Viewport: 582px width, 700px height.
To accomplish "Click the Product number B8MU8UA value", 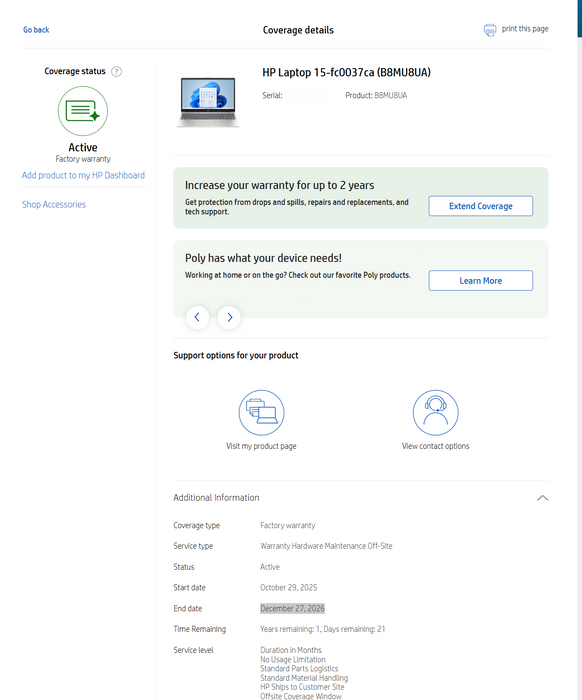I will point(391,96).
